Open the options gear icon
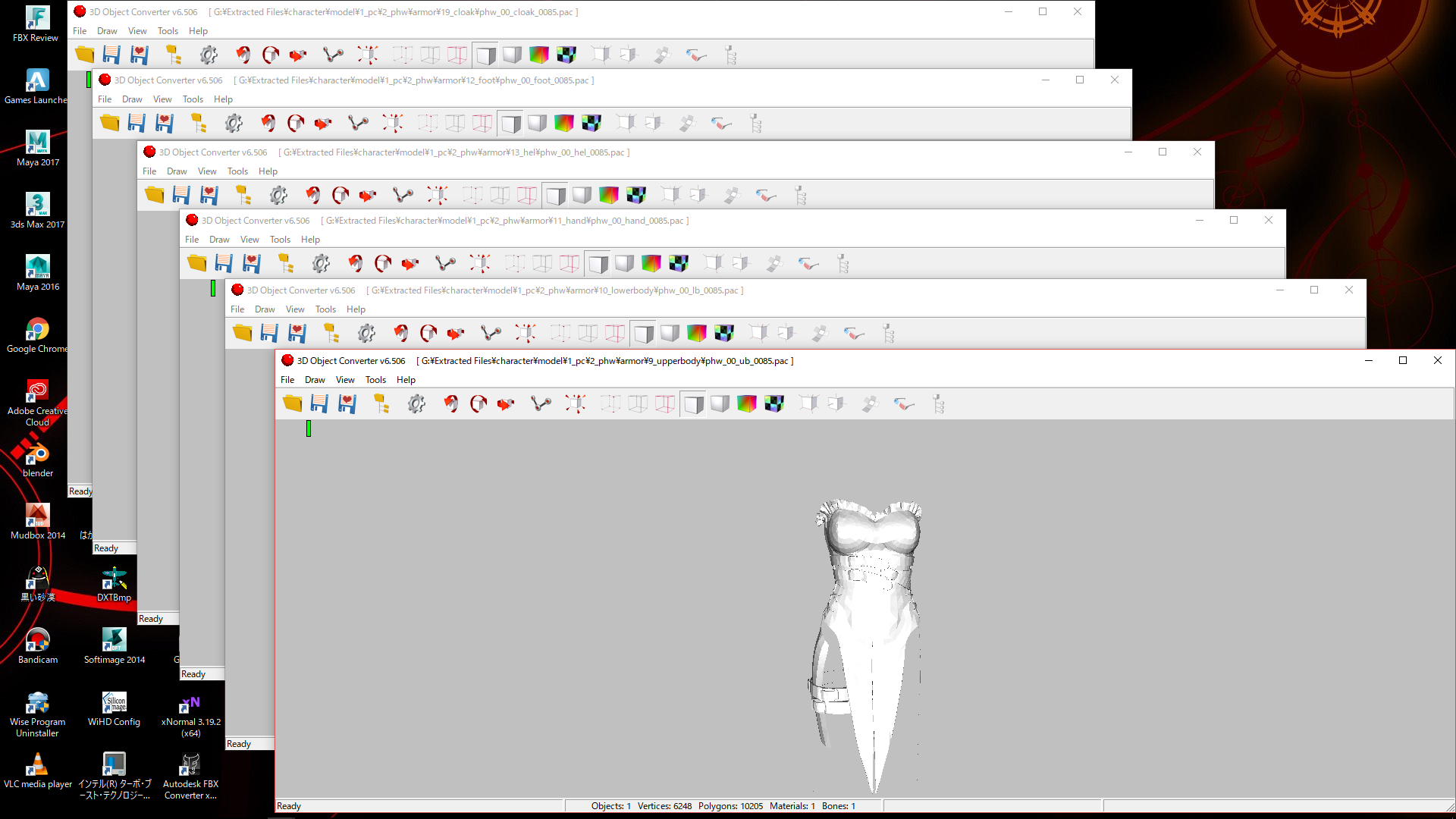This screenshot has width=1456, height=819. (416, 403)
